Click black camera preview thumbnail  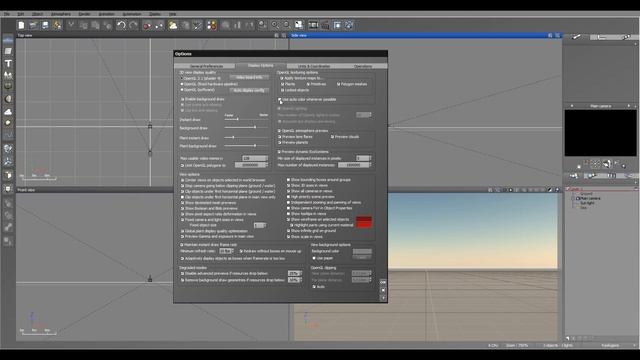[x=600, y=133]
